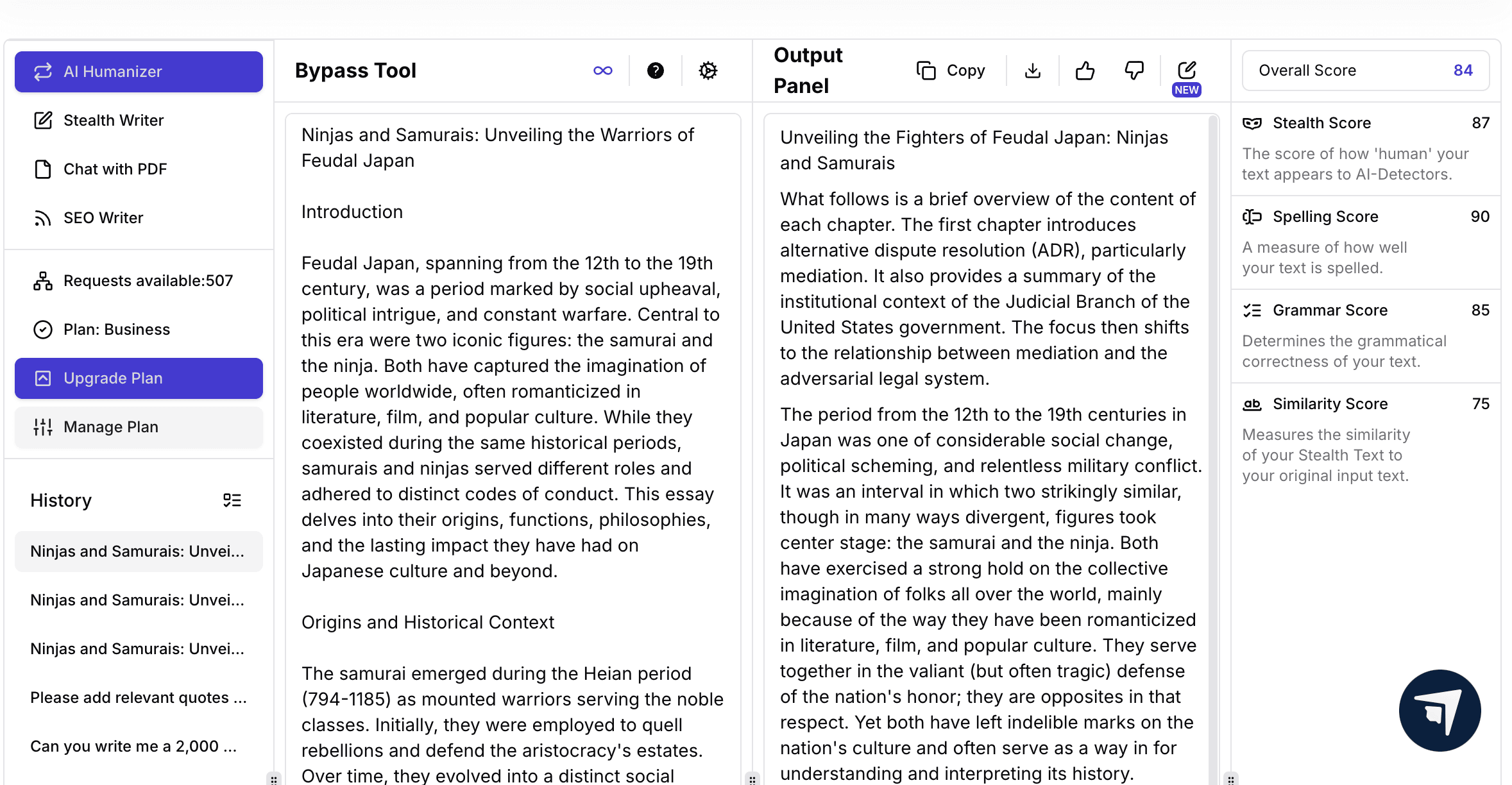Give thumbs down to the output
The width and height of the screenshot is (1512, 785).
[x=1134, y=71]
